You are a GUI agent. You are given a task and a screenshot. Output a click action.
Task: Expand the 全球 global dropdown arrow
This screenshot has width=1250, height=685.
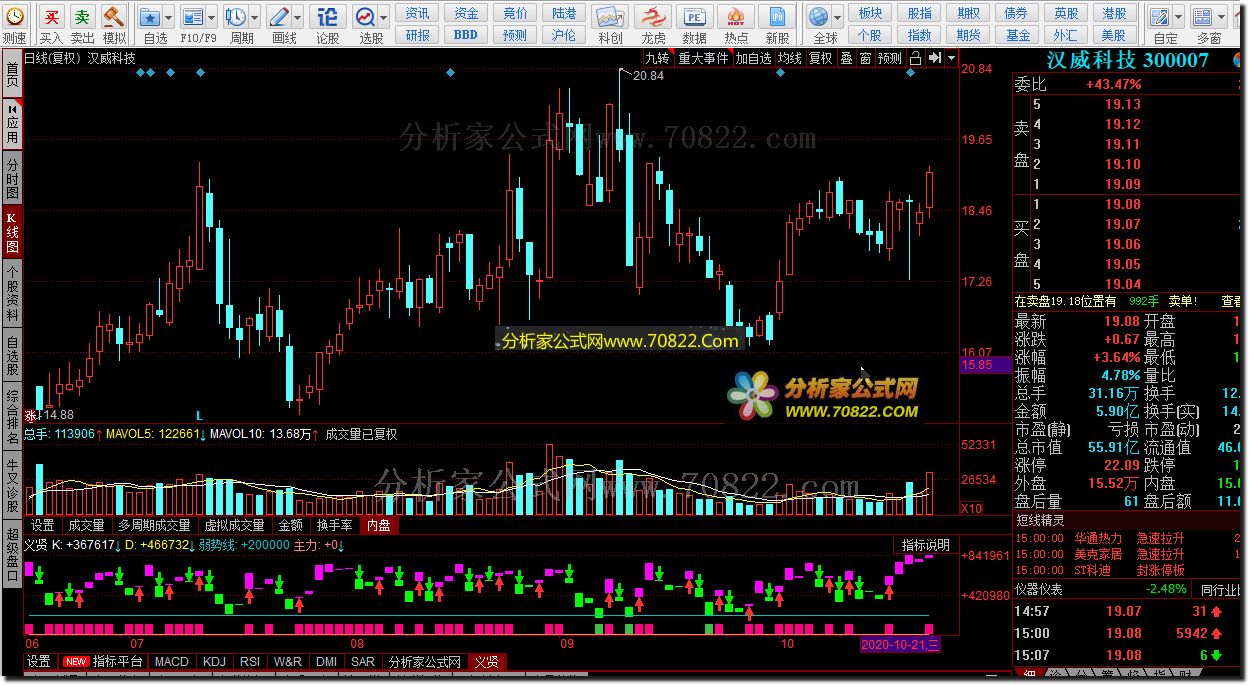[x=838, y=17]
